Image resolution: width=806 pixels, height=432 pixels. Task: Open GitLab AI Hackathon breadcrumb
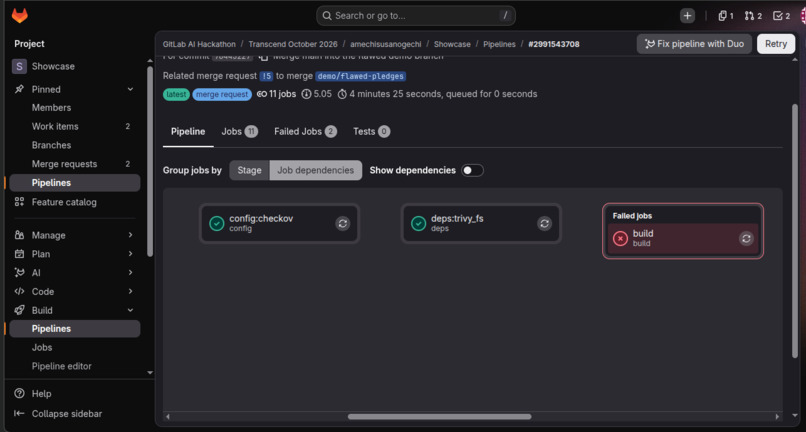(x=199, y=44)
